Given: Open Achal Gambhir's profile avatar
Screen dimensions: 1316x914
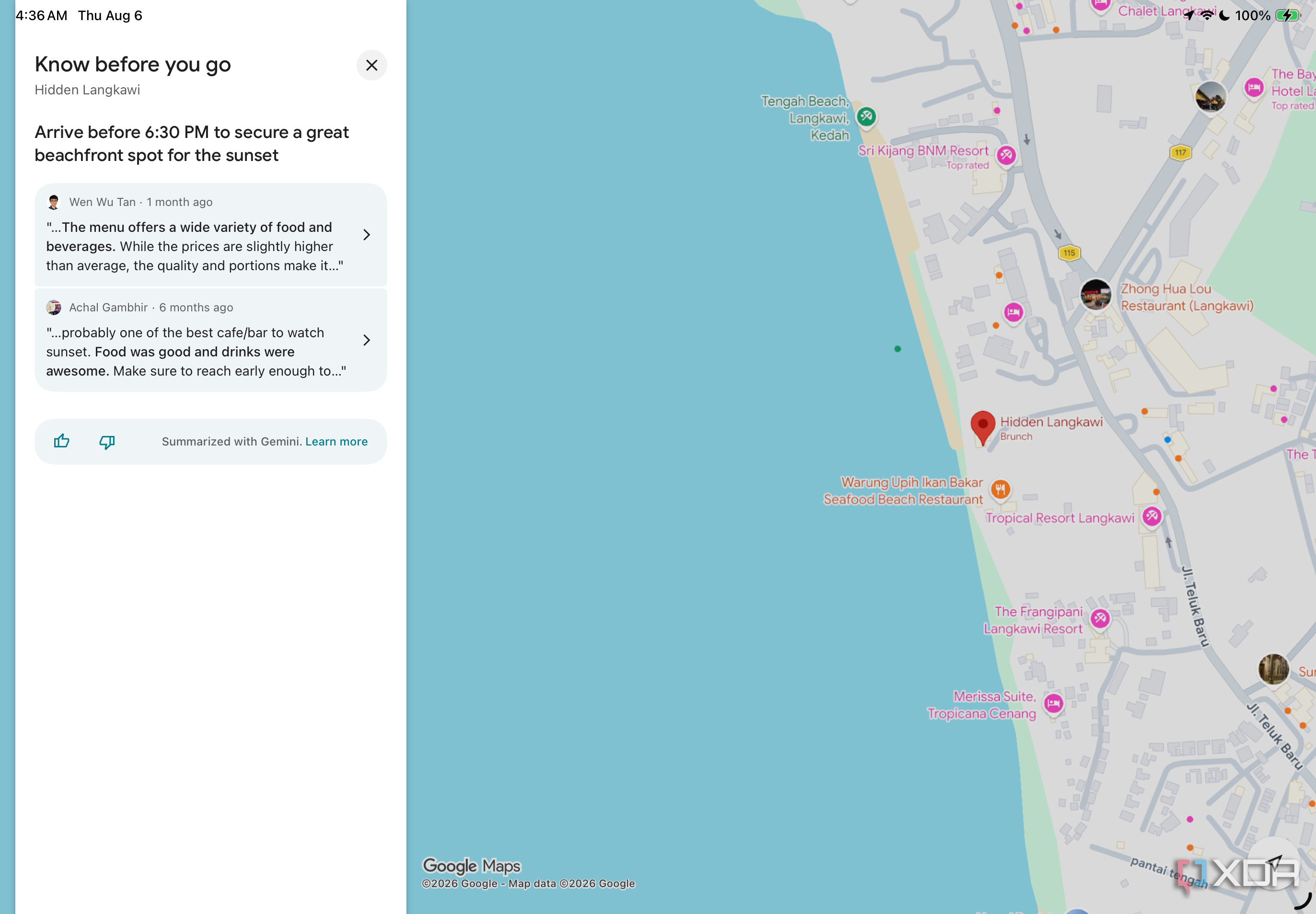Looking at the screenshot, I should 54,308.
